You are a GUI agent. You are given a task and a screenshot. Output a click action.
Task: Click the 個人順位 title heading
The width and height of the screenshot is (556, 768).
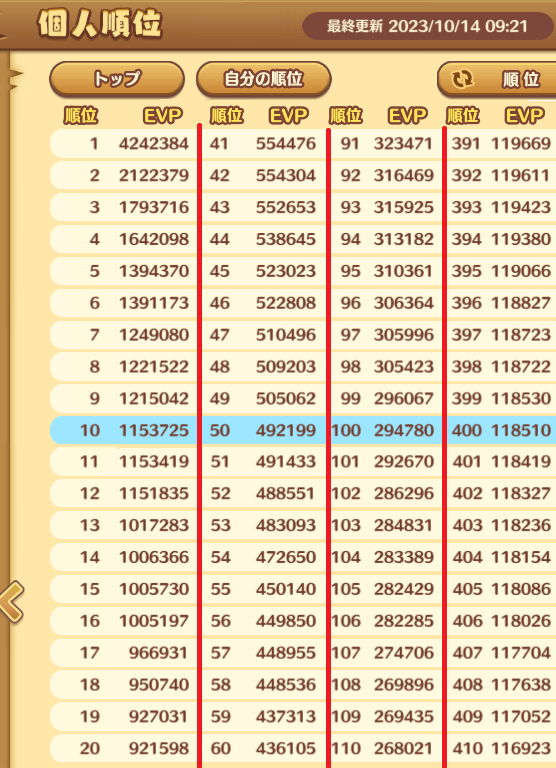99,24
